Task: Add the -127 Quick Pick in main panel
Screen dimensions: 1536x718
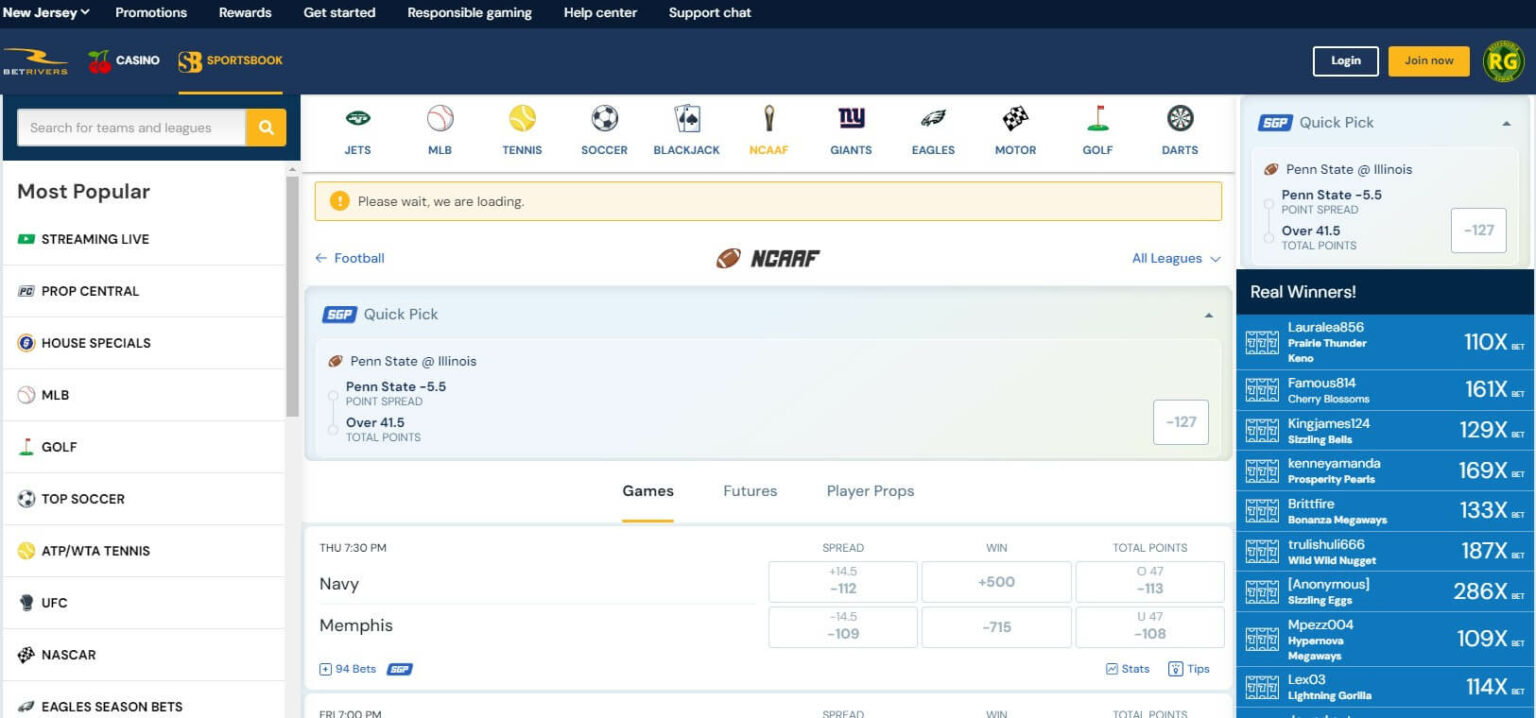Action: 1181,422
